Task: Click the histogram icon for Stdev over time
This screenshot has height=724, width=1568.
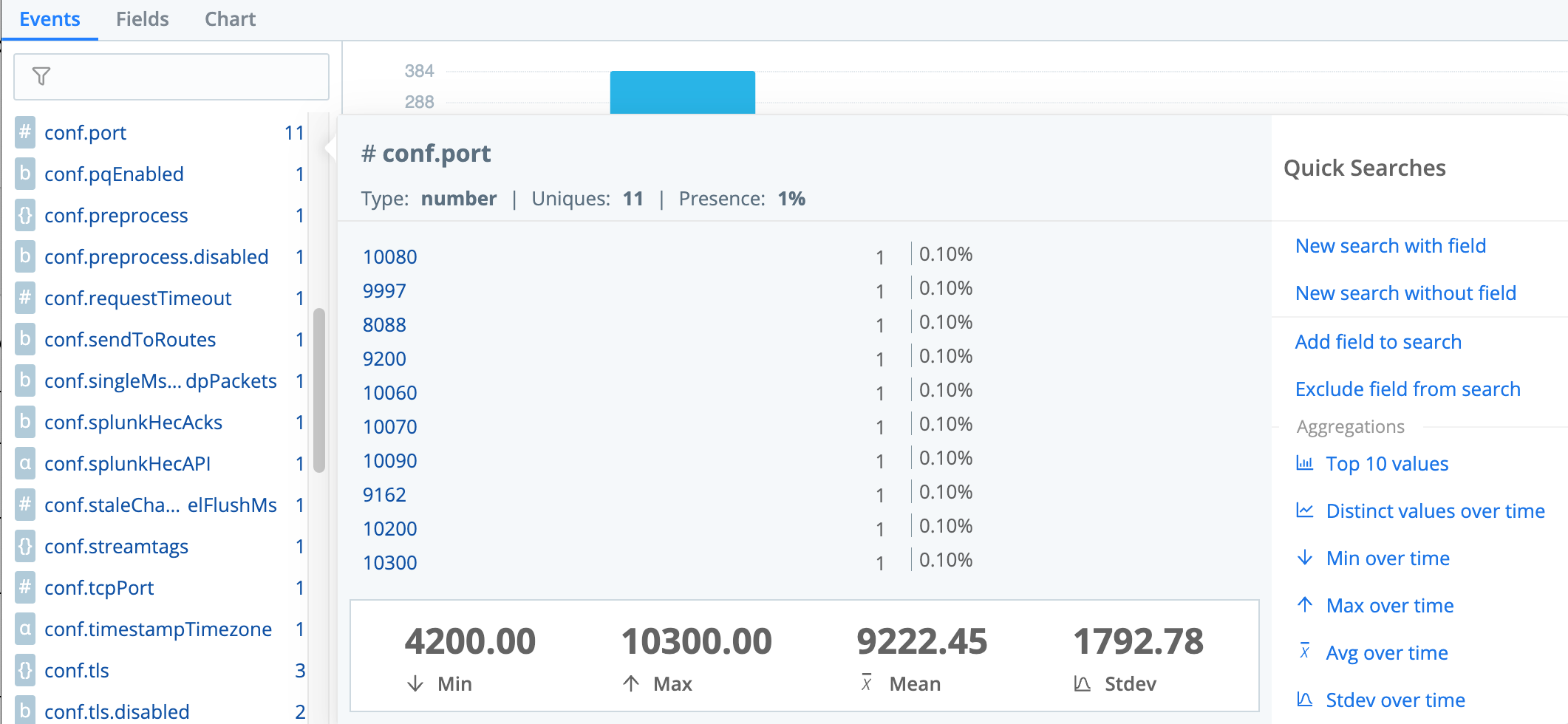Action: click(1306, 700)
